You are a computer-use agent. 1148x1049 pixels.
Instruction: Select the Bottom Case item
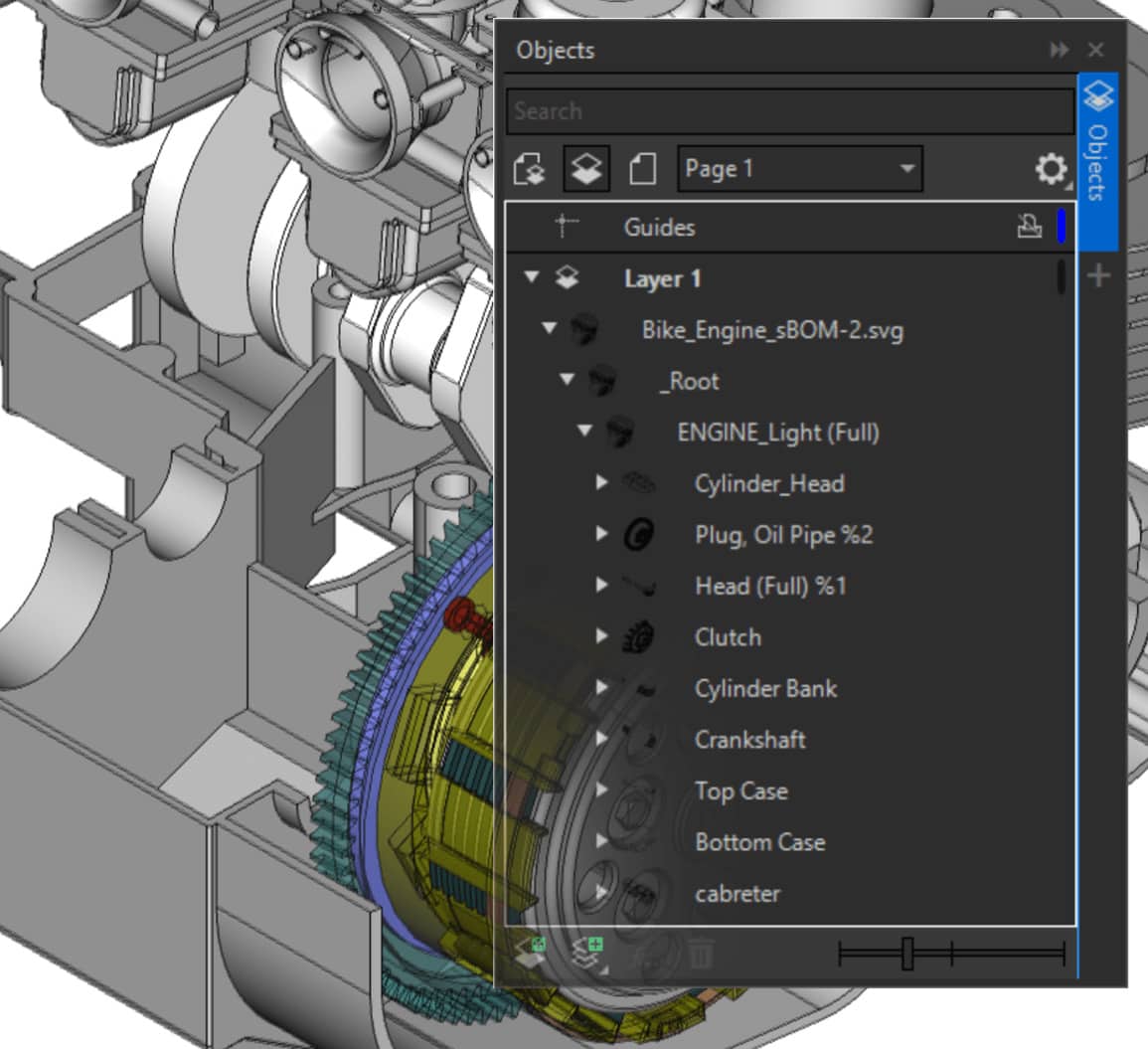coord(759,842)
